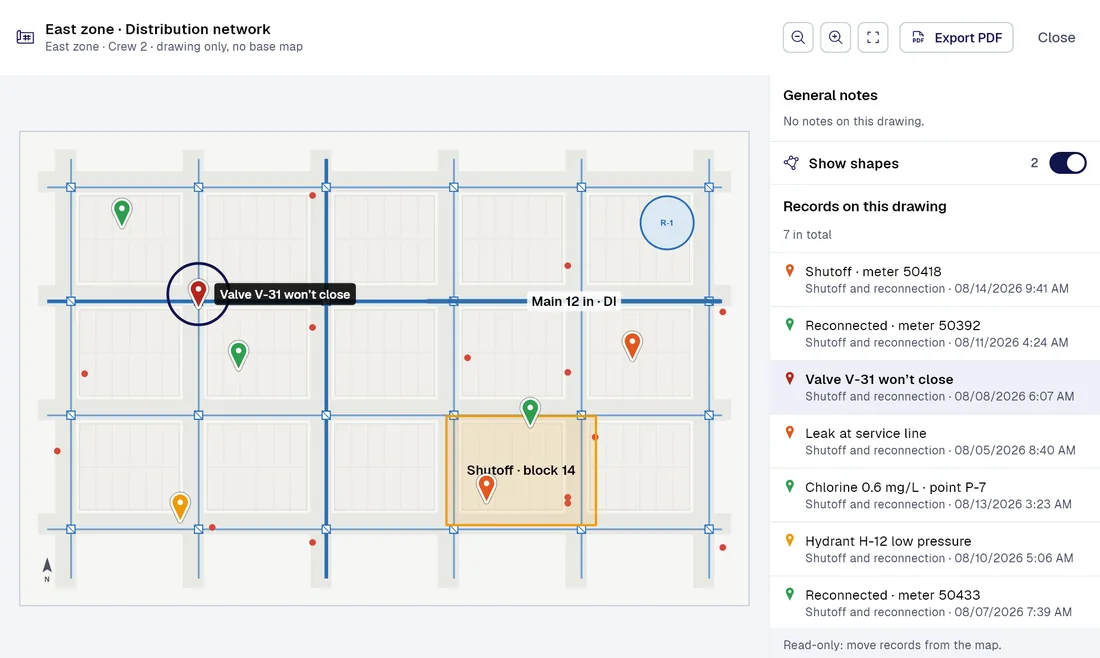
Task: Click the shapes icon beside Show shapes
Action: (x=791, y=163)
